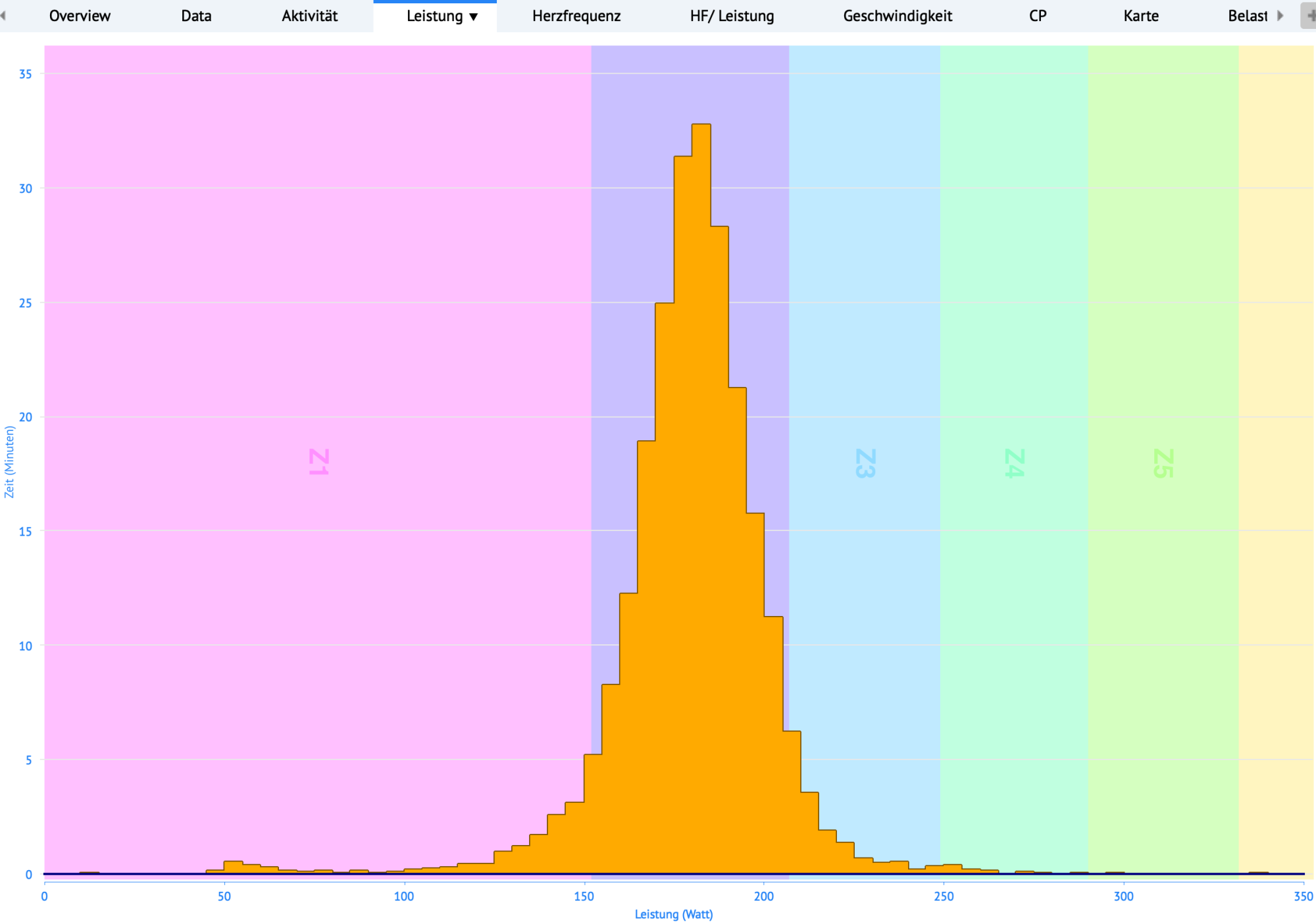The image size is (1316, 924).
Task: Select the CP tab
Action: click(x=1038, y=16)
